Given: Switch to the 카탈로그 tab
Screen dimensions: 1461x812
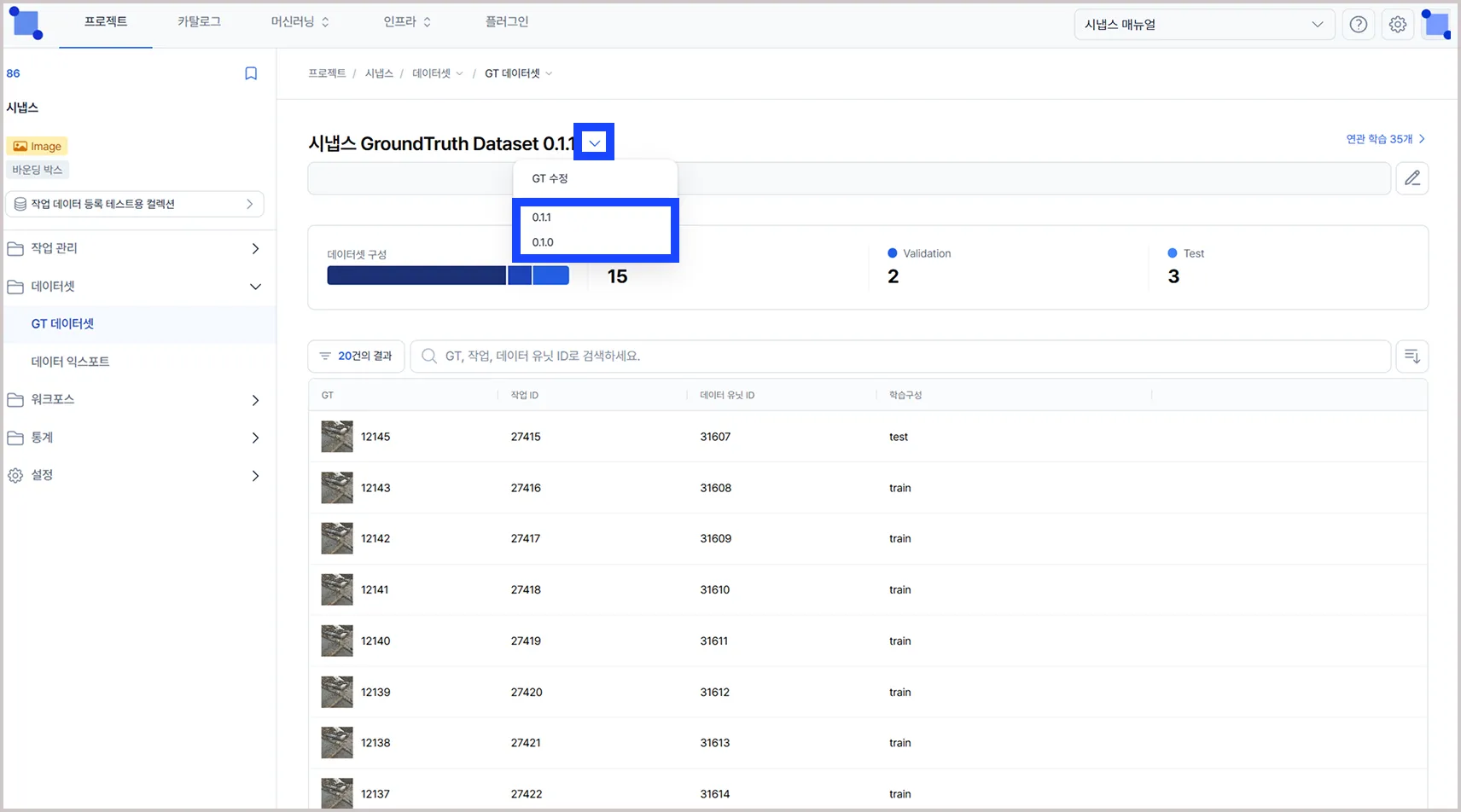Looking at the screenshot, I should [x=199, y=21].
